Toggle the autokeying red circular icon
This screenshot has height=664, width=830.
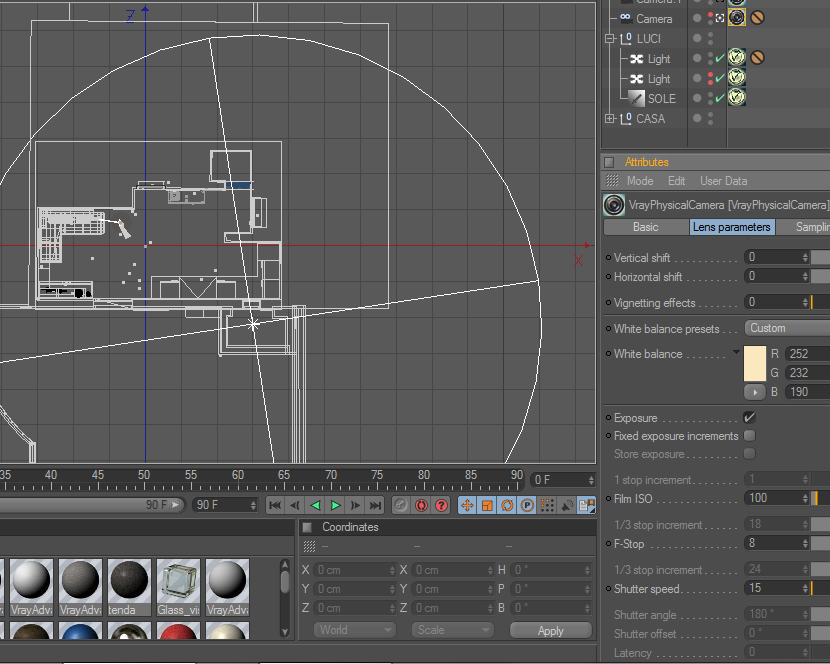point(421,505)
